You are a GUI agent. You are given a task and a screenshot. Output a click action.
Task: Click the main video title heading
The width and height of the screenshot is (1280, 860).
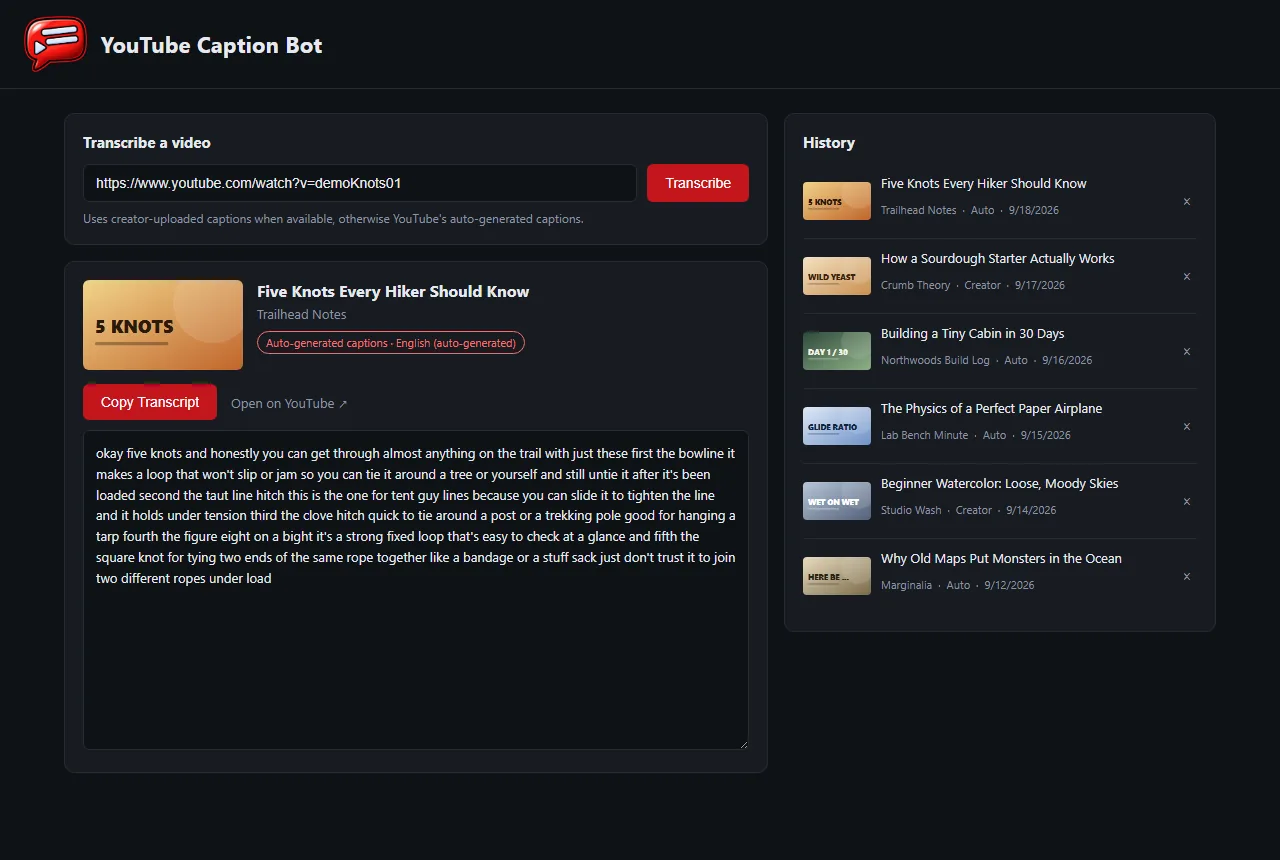(x=393, y=292)
